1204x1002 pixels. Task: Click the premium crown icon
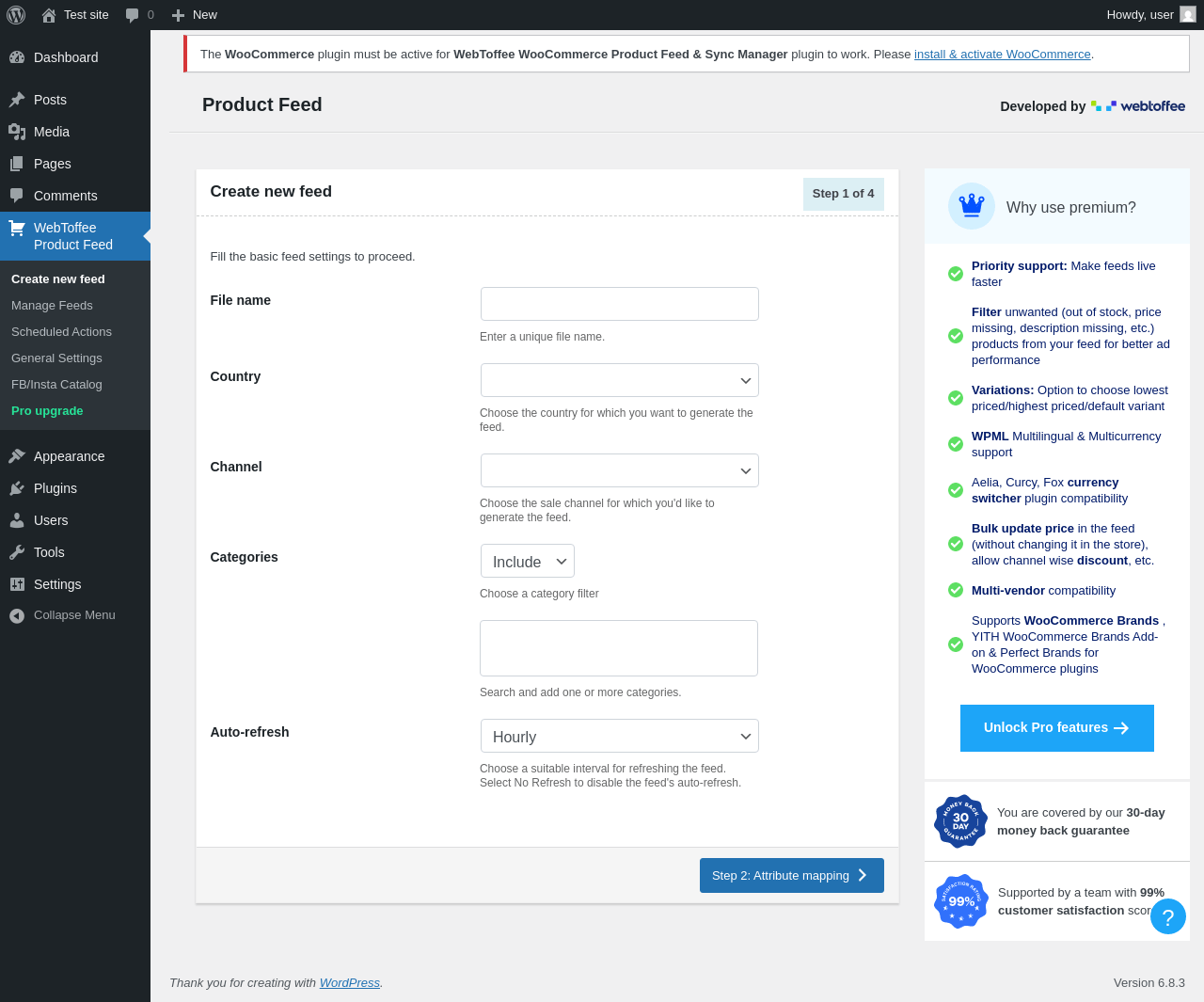tap(972, 206)
